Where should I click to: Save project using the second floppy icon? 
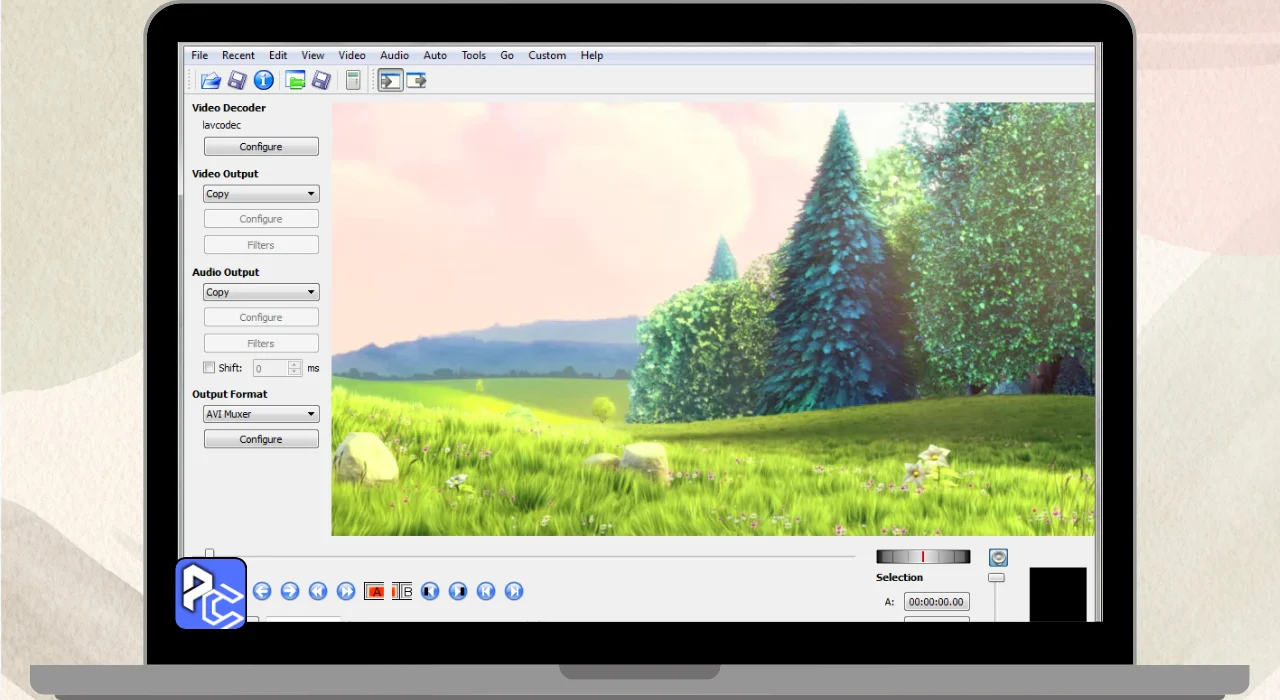(321, 80)
